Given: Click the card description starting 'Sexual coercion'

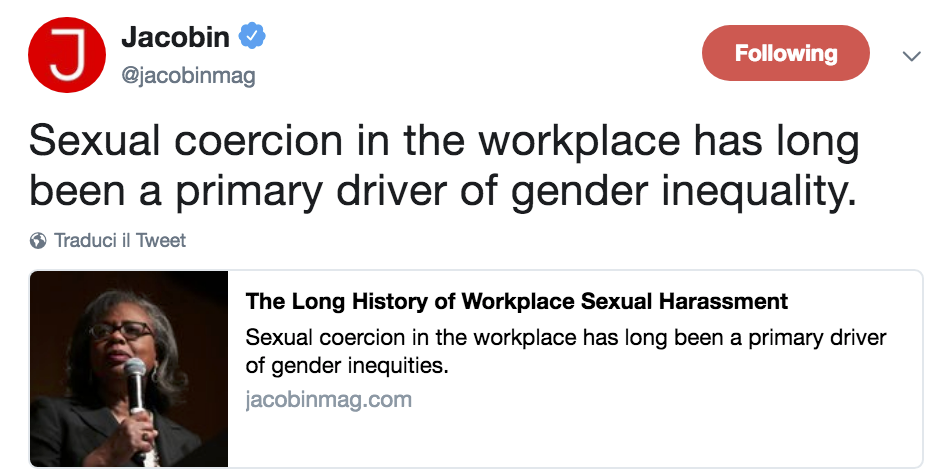Looking at the screenshot, I should tap(565, 337).
